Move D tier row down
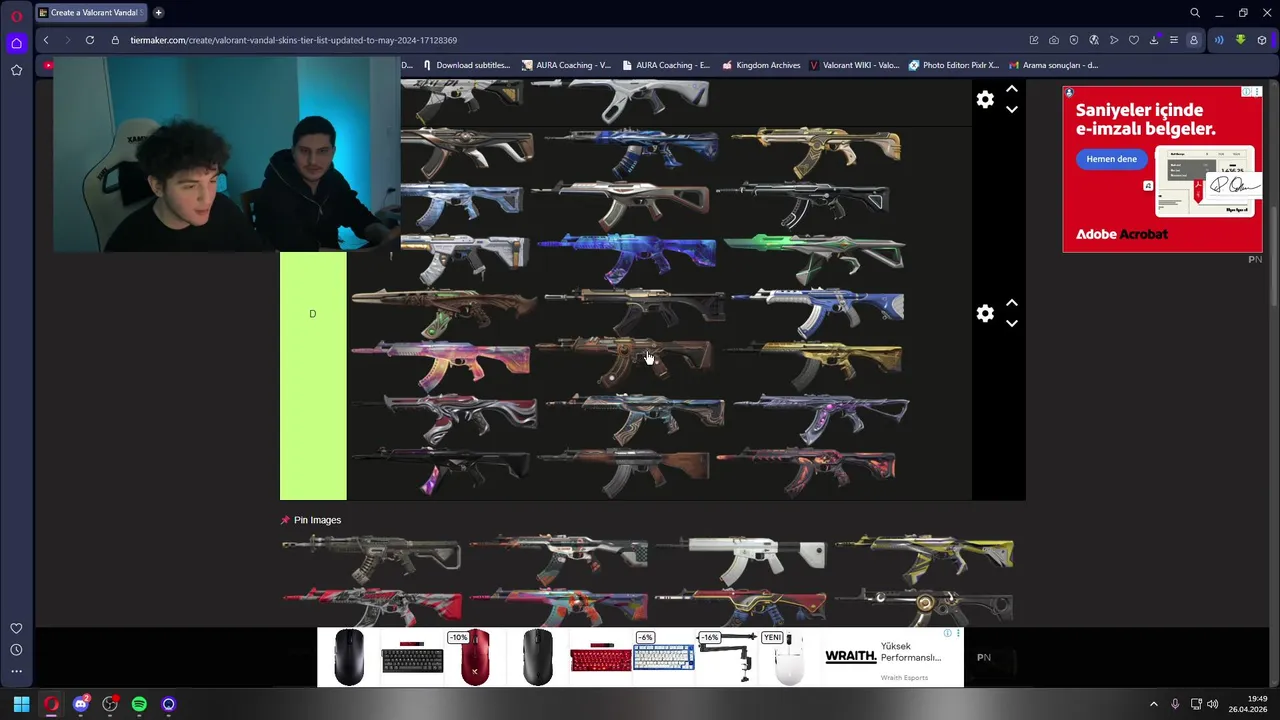The width and height of the screenshot is (1280, 720). [1012, 323]
